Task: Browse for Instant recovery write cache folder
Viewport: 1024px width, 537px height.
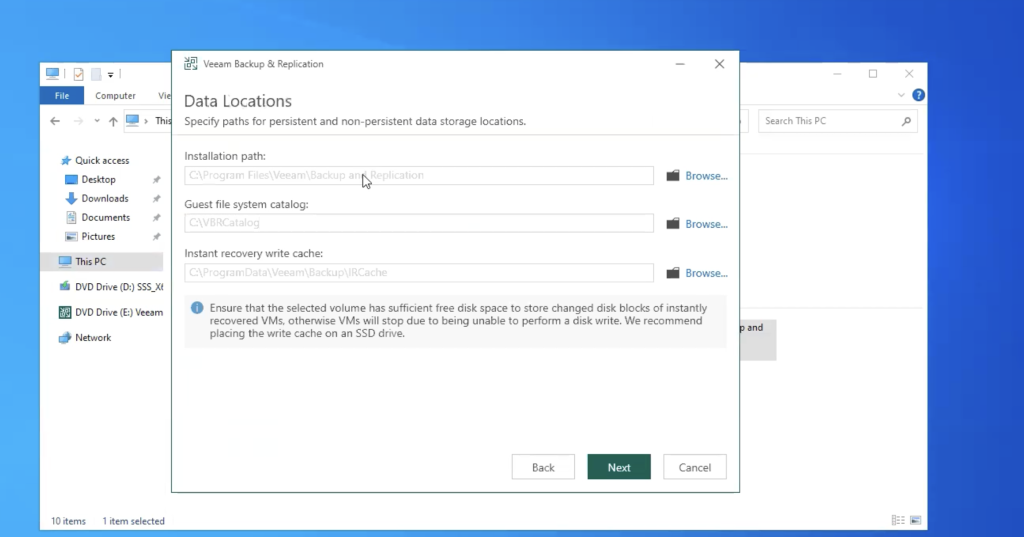Action: [706, 273]
